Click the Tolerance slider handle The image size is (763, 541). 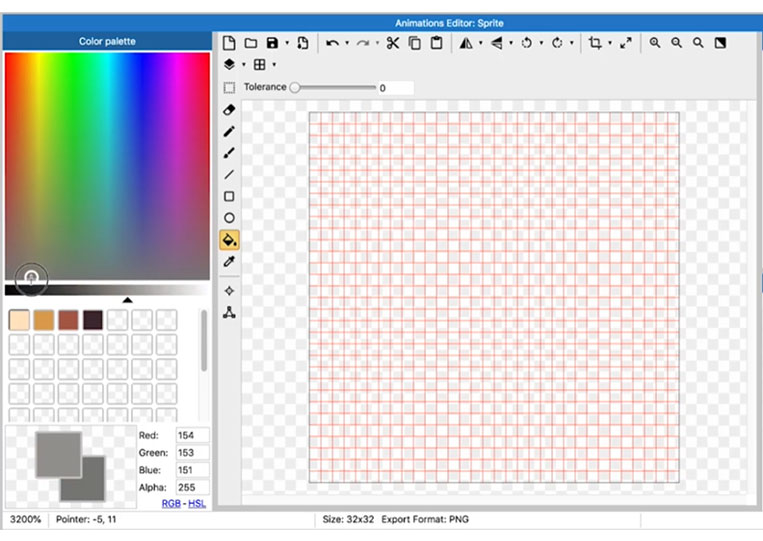pos(294,88)
